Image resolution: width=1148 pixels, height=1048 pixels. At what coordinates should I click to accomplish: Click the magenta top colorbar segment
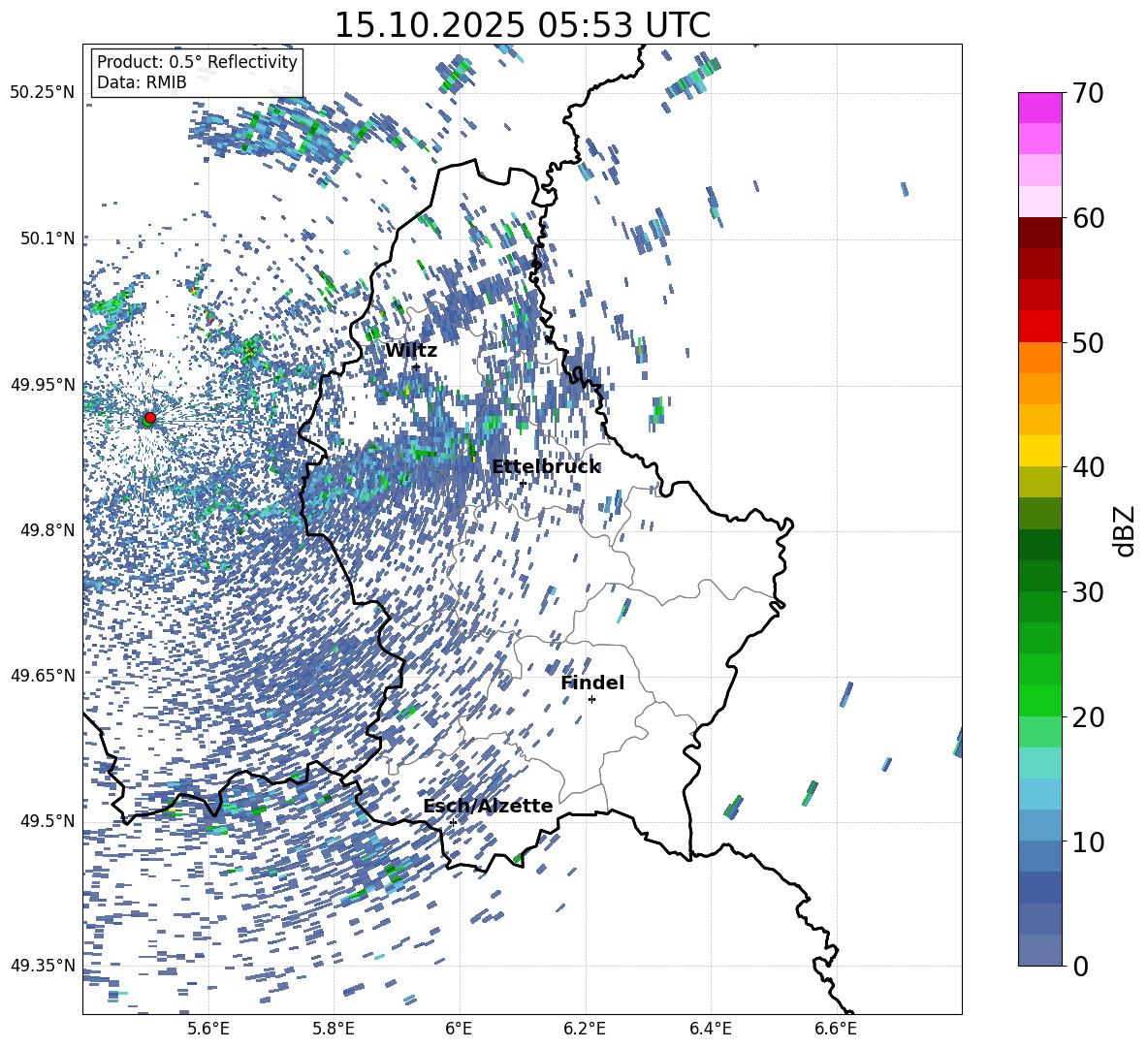1039,109
